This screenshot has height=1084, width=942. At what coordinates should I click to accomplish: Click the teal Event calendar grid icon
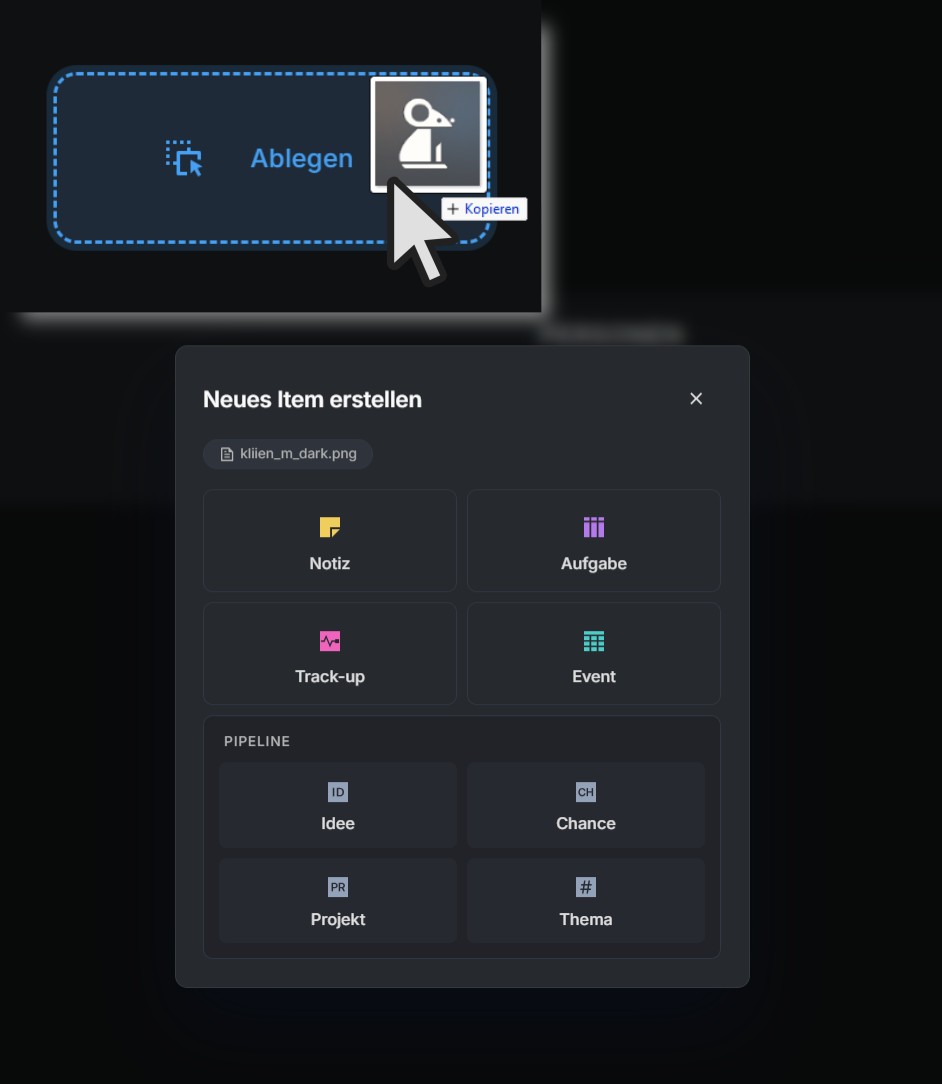point(594,641)
